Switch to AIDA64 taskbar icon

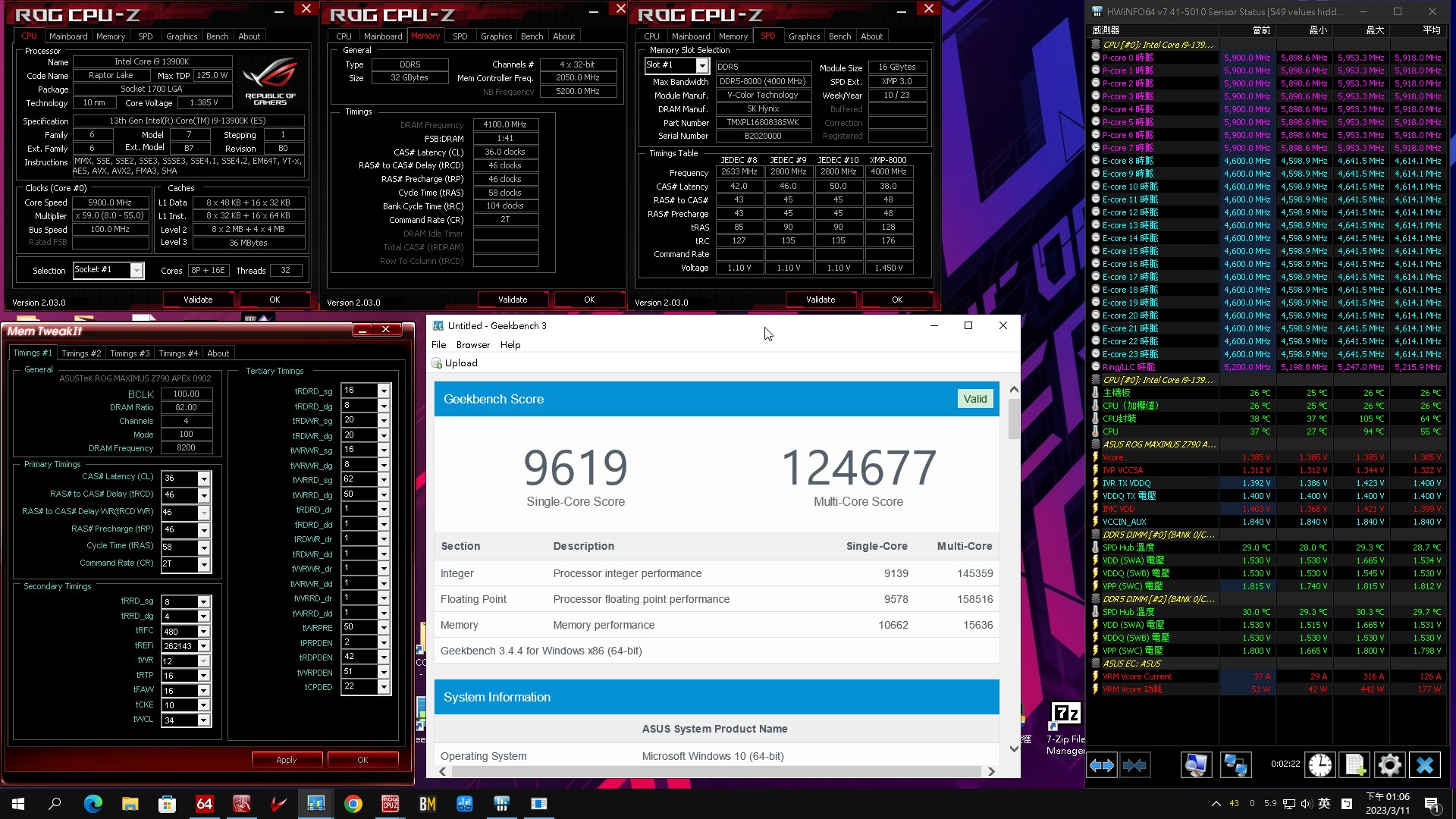[204, 804]
